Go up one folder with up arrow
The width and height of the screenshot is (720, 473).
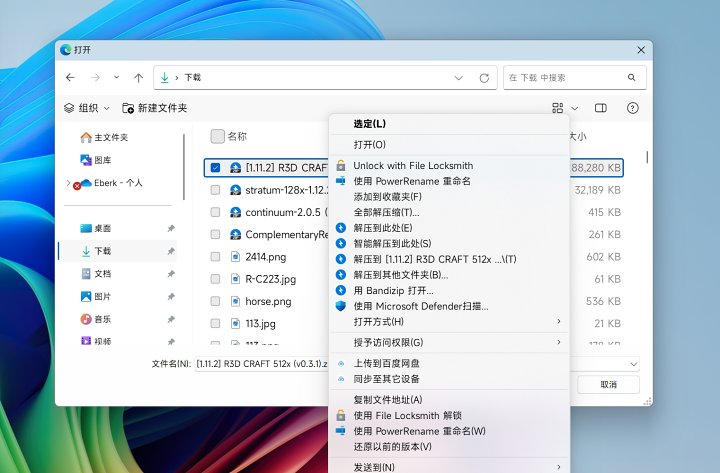[139, 77]
